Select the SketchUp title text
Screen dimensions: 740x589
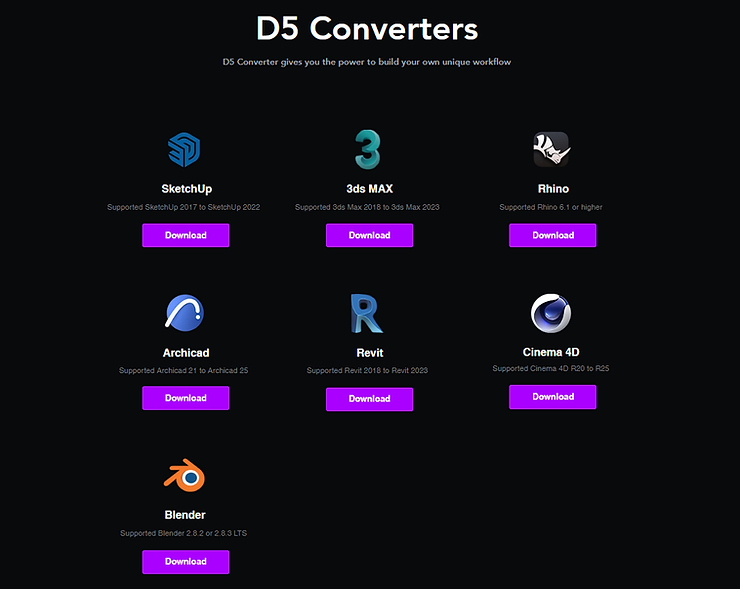tap(186, 189)
